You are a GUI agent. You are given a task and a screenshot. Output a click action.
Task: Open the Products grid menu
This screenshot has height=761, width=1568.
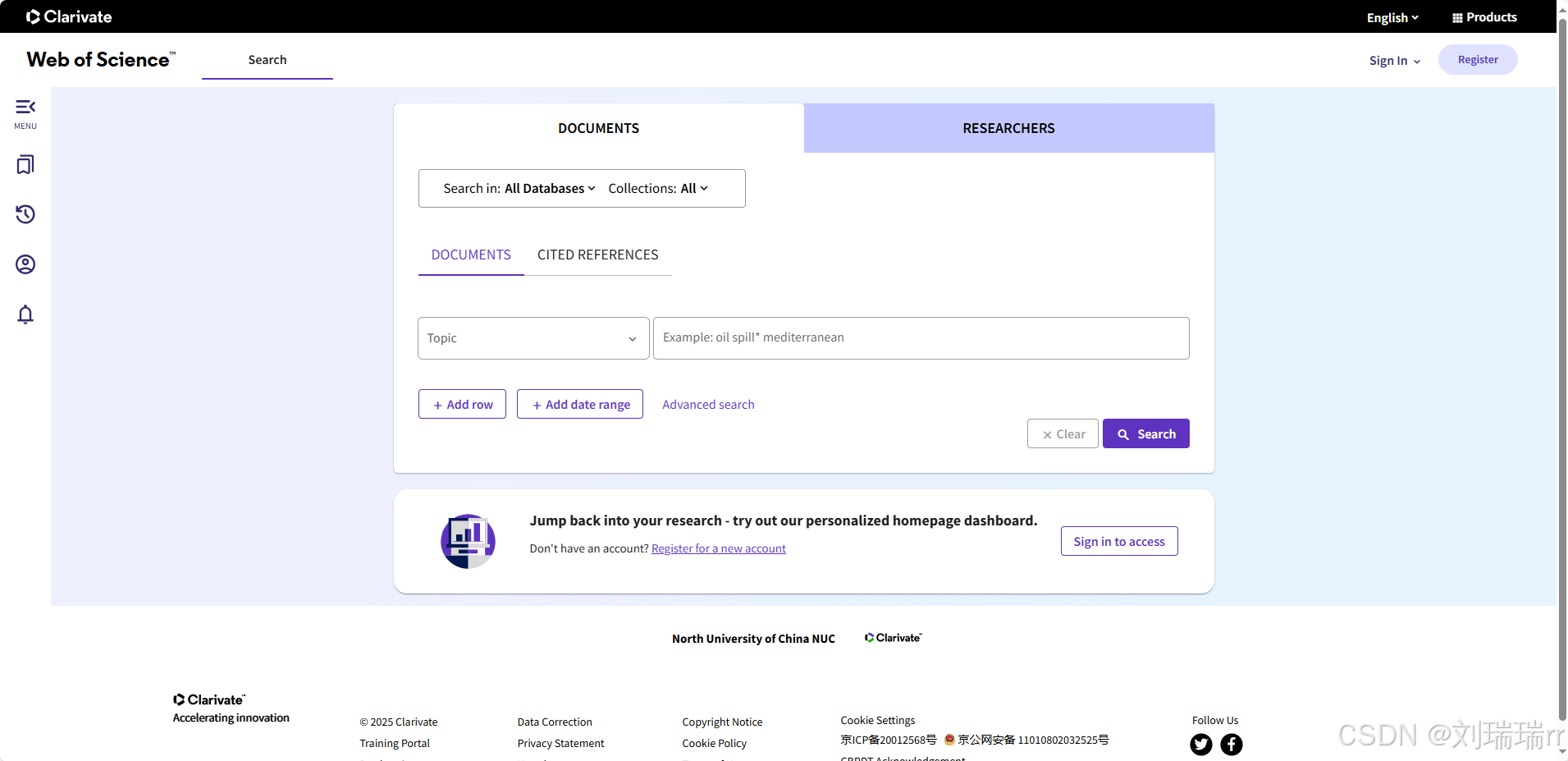[x=1484, y=17]
